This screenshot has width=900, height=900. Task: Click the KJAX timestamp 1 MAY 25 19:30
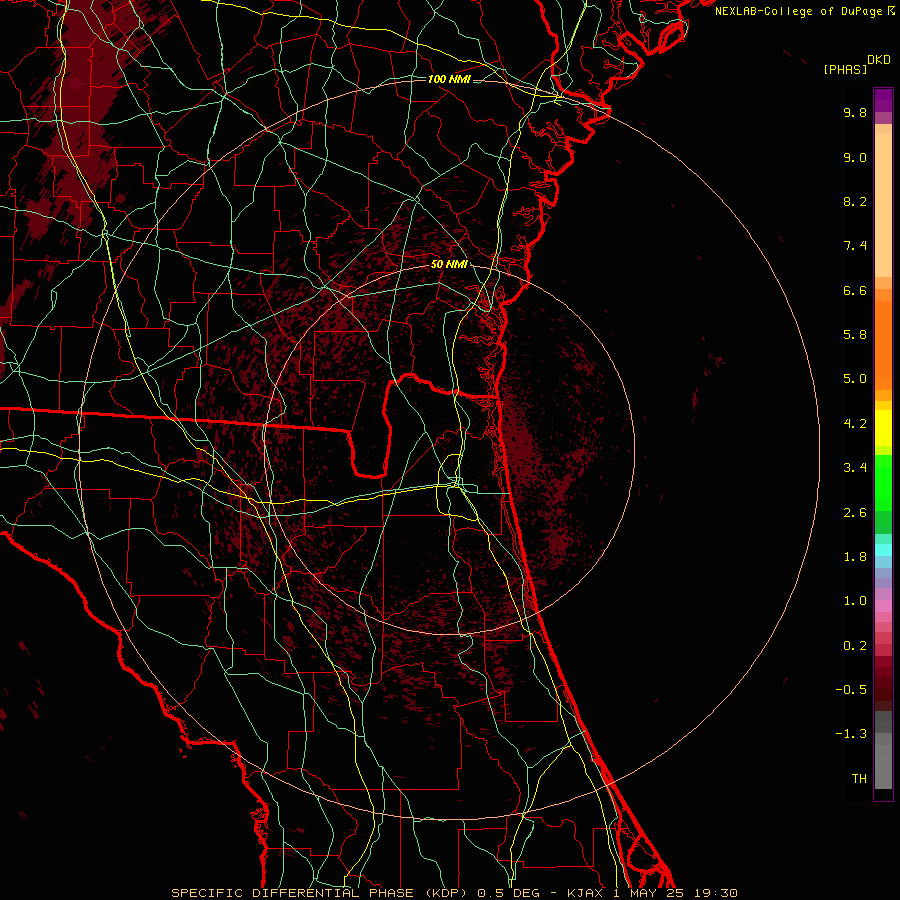click(x=652, y=893)
